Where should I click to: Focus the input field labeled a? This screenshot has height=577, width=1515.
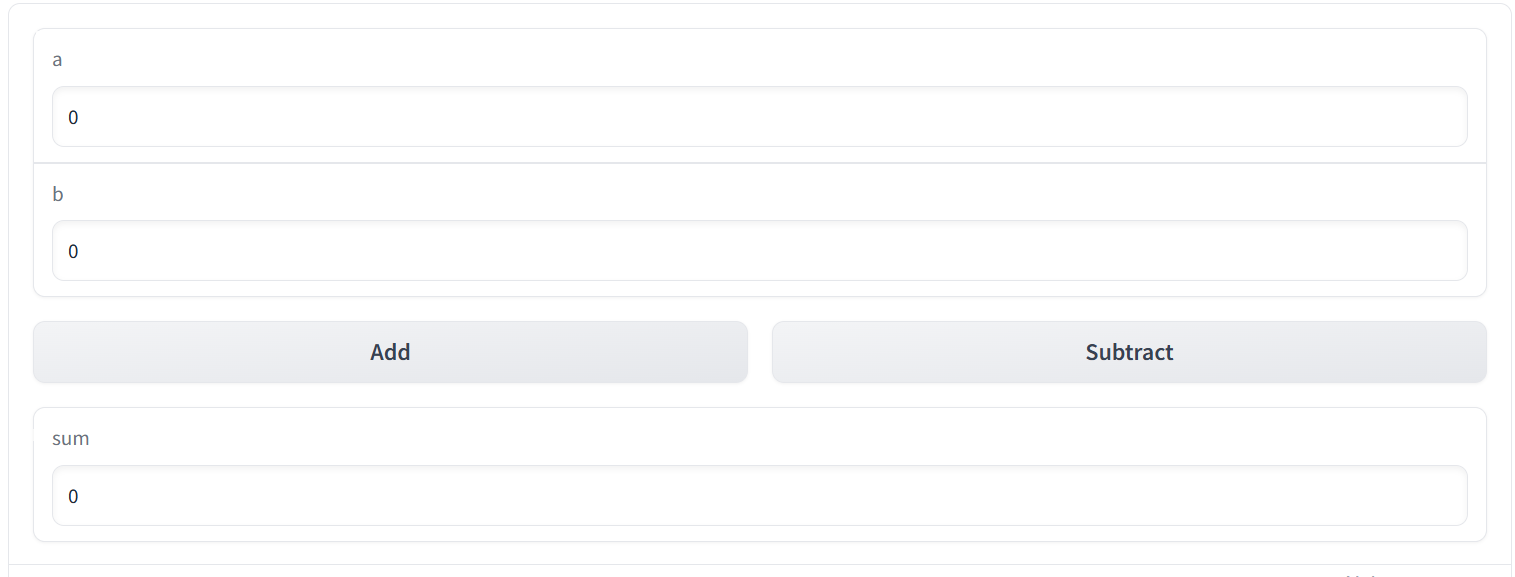(x=759, y=117)
